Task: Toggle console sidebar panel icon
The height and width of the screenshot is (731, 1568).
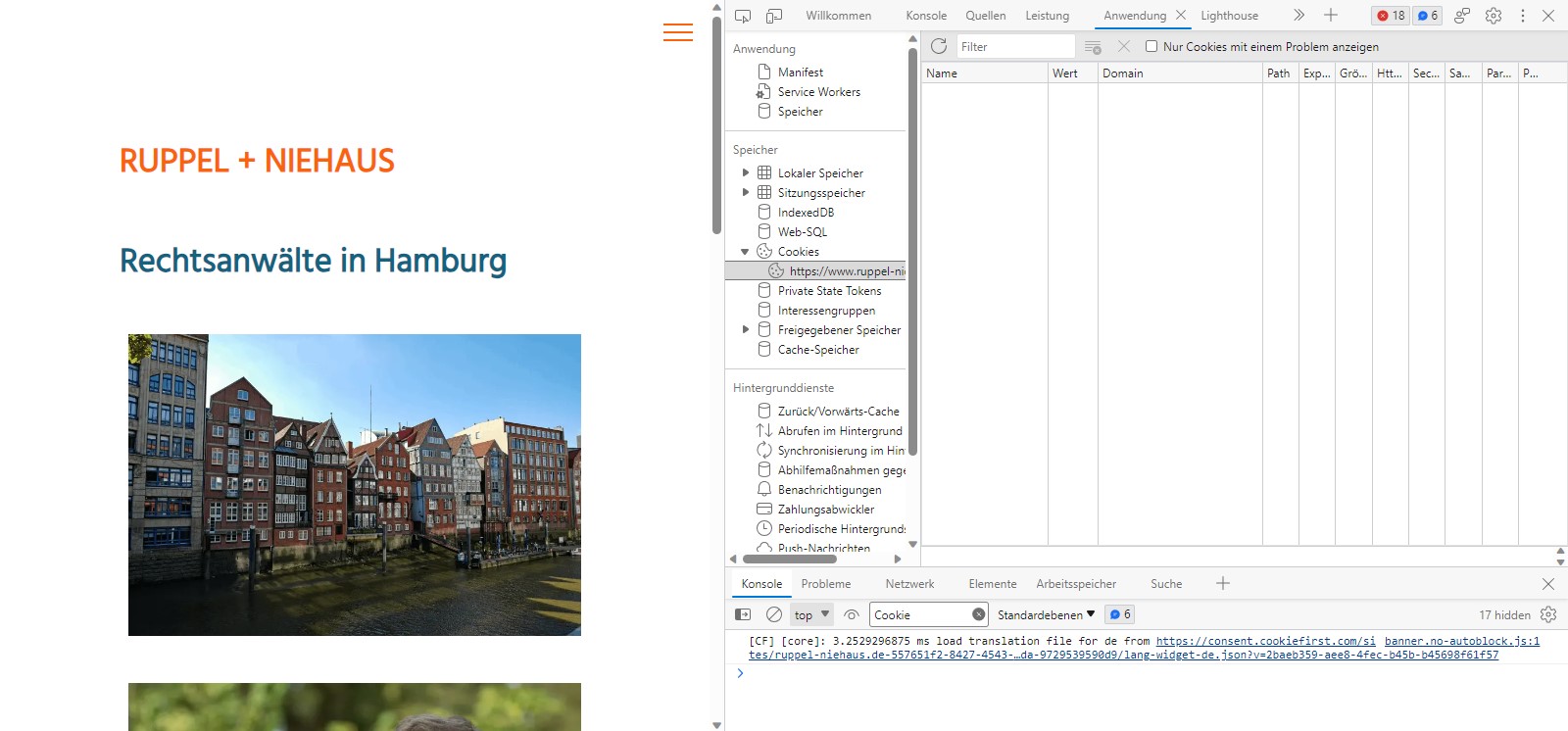Action: click(743, 614)
